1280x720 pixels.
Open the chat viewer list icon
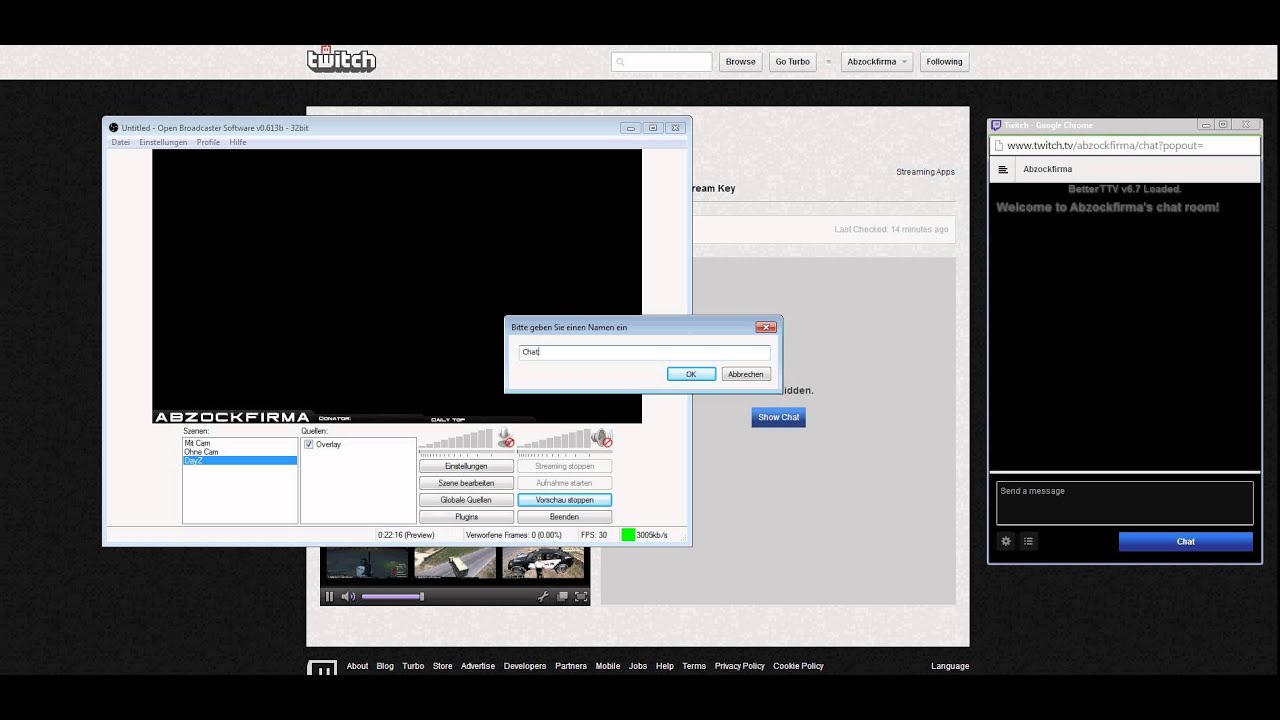coord(1028,541)
